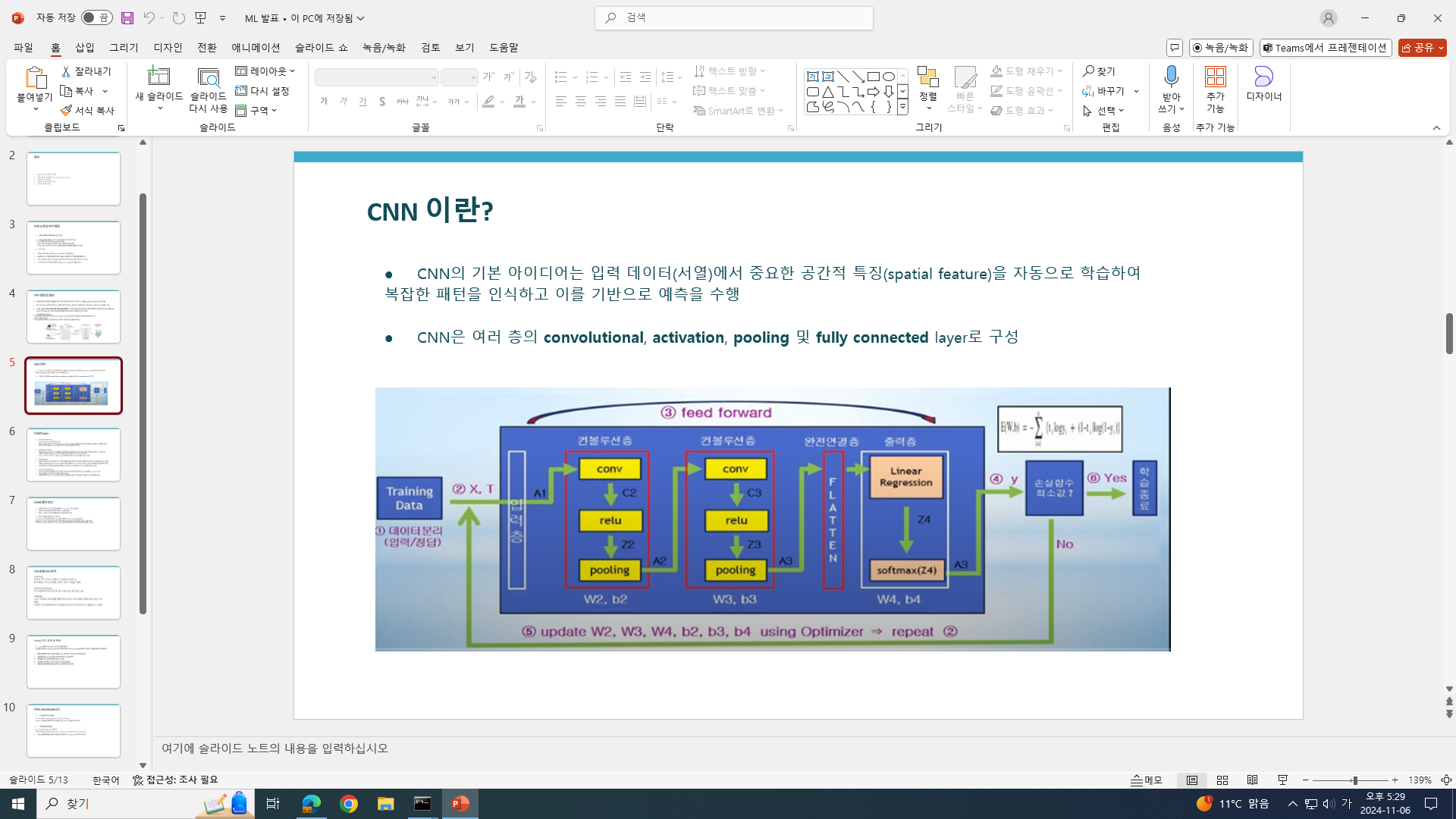The height and width of the screenshot is (819, 1456).
Task: Switch to Slide Sorter view icon
Action: pyautogui.click(x=1222, y=780)
